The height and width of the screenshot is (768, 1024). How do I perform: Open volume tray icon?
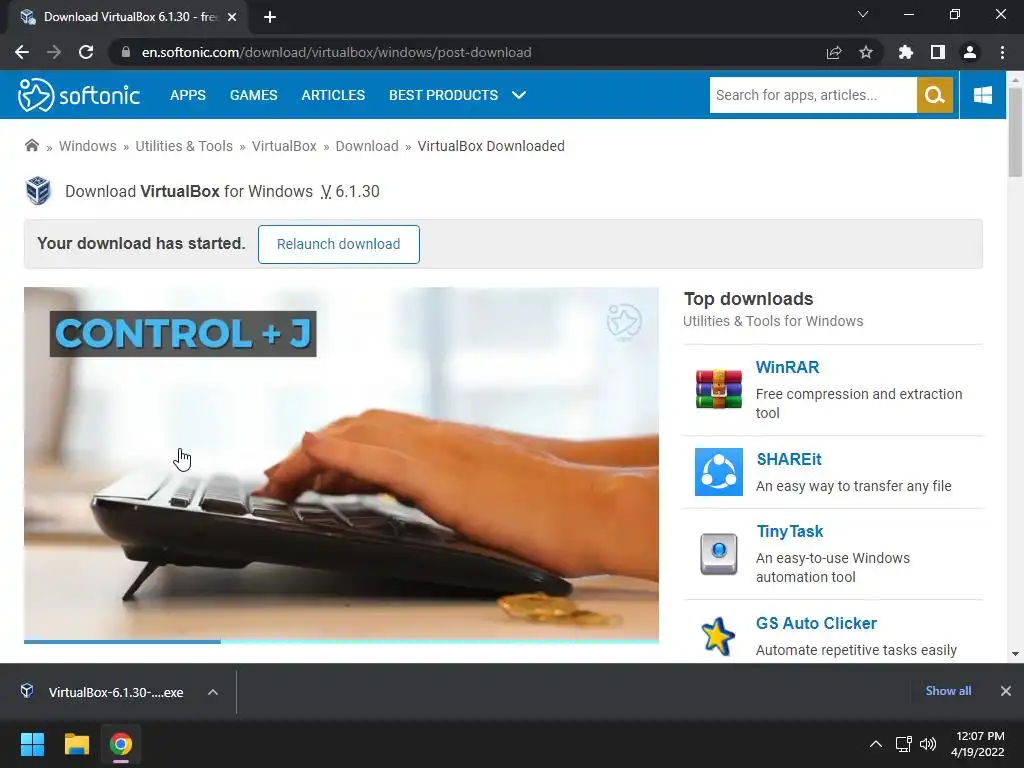(x=927, y=744)
